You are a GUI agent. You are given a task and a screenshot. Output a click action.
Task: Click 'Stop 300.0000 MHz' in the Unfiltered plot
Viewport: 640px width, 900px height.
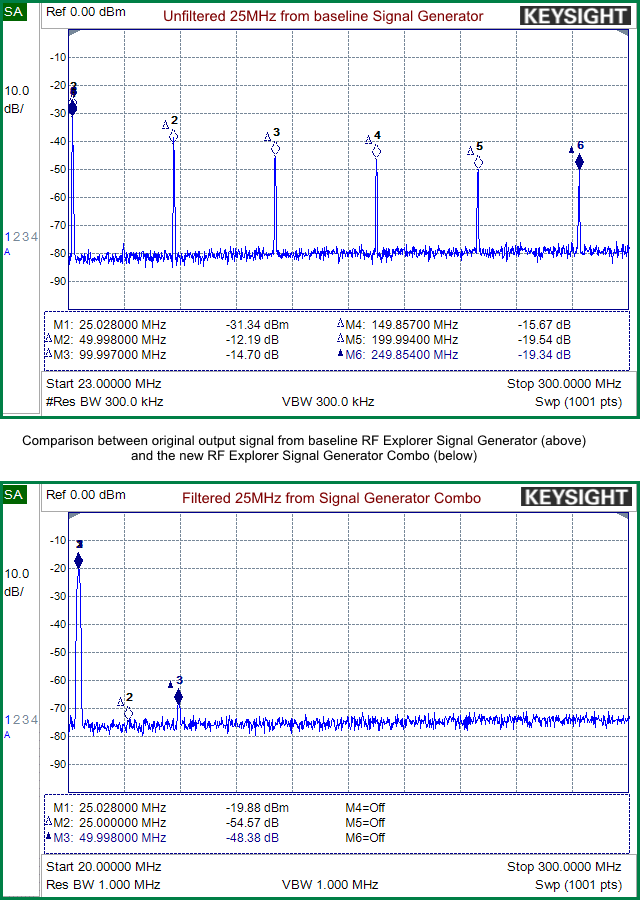(x=564, y=383)
